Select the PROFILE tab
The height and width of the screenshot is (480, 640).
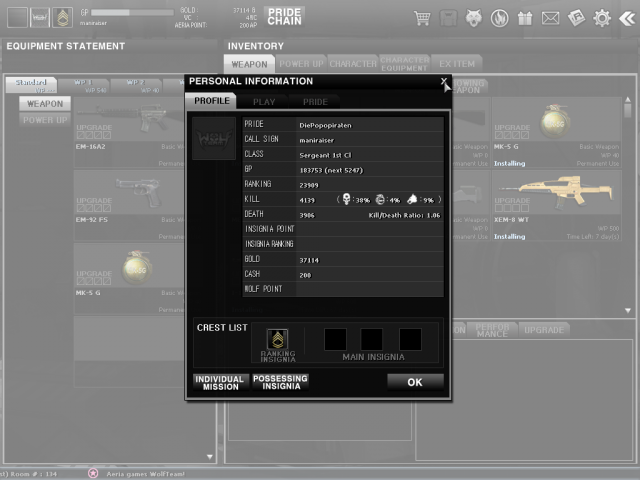point(211,101)
